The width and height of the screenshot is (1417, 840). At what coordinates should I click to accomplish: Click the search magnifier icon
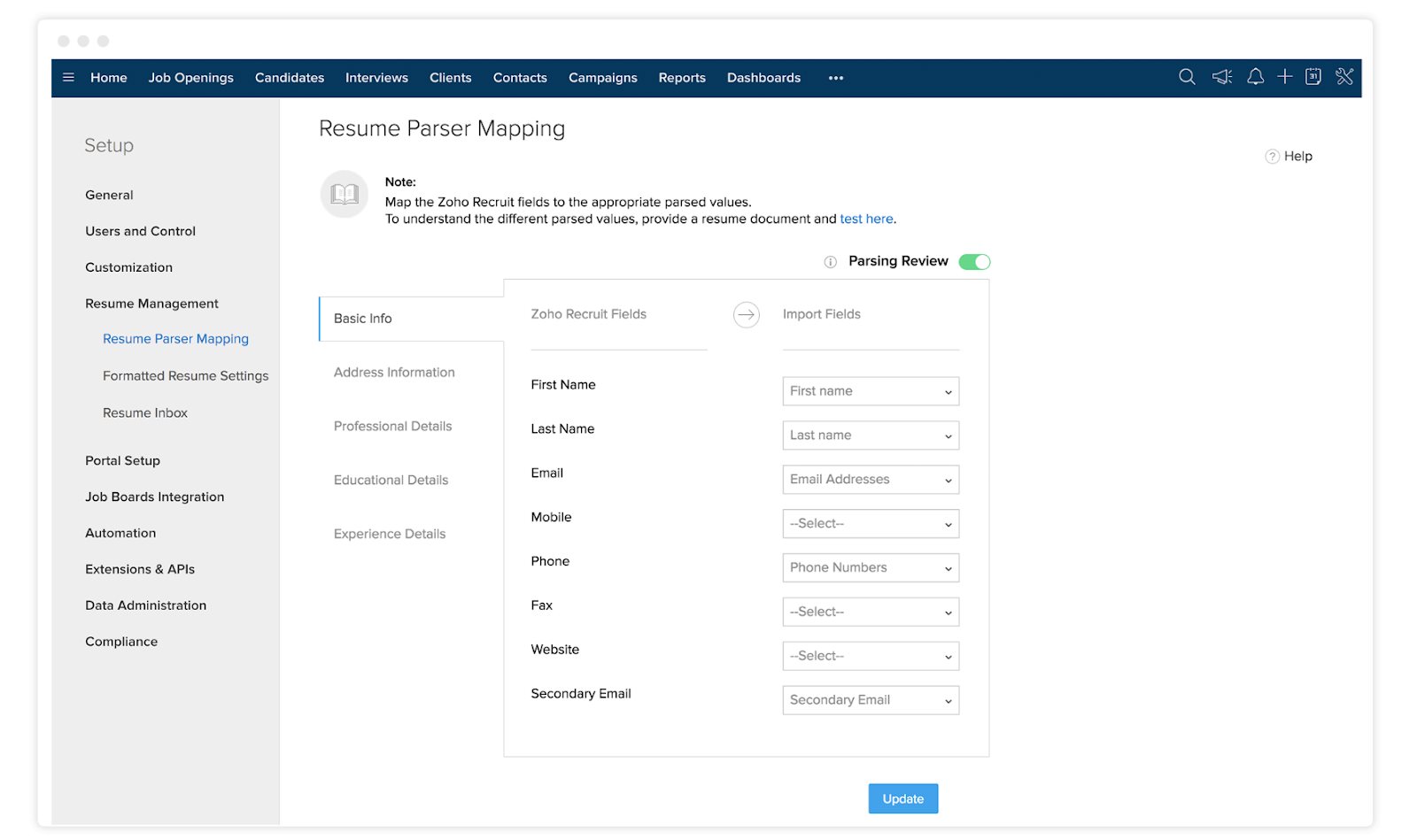pos(1187,77)
